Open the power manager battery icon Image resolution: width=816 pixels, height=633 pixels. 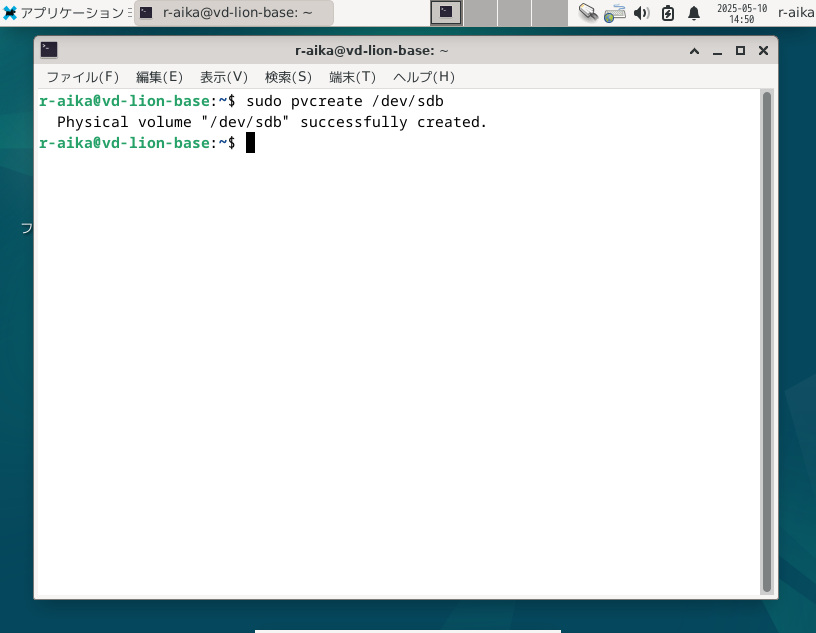click(x=668, y=12)
